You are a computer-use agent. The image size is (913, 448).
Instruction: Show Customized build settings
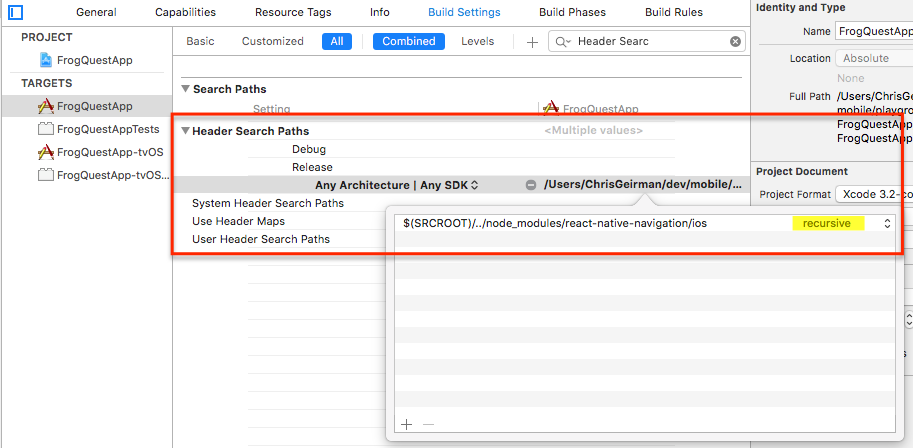(273, 41)
